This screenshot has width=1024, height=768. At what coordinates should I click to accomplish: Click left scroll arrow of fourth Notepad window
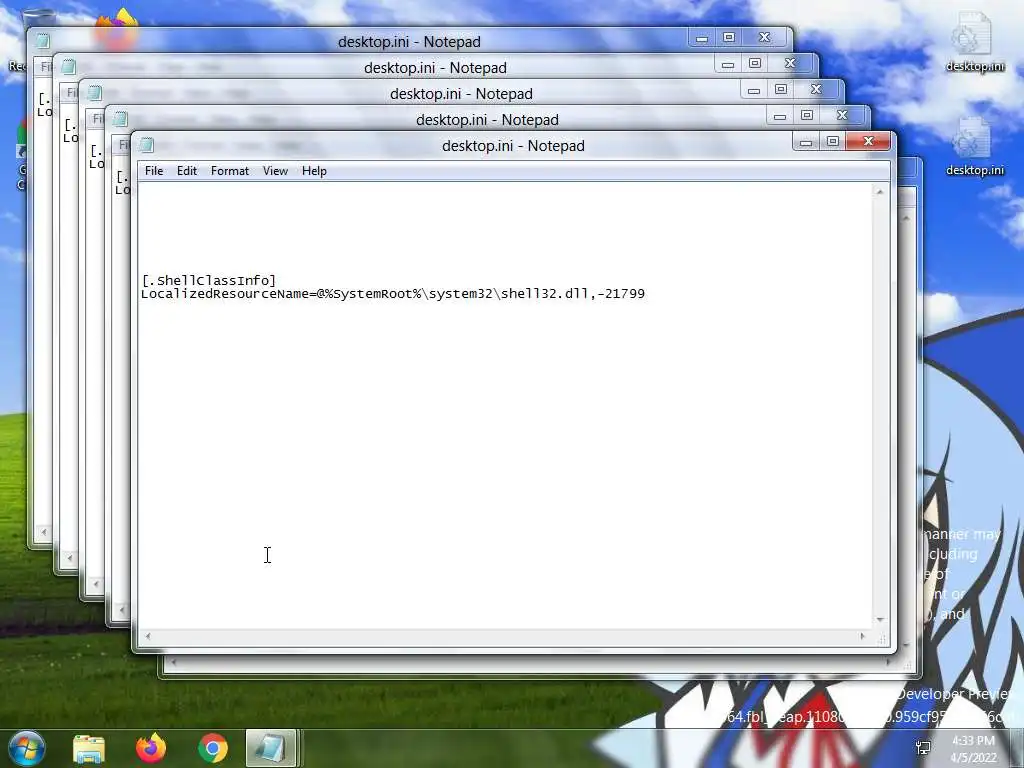click(122, 611)
